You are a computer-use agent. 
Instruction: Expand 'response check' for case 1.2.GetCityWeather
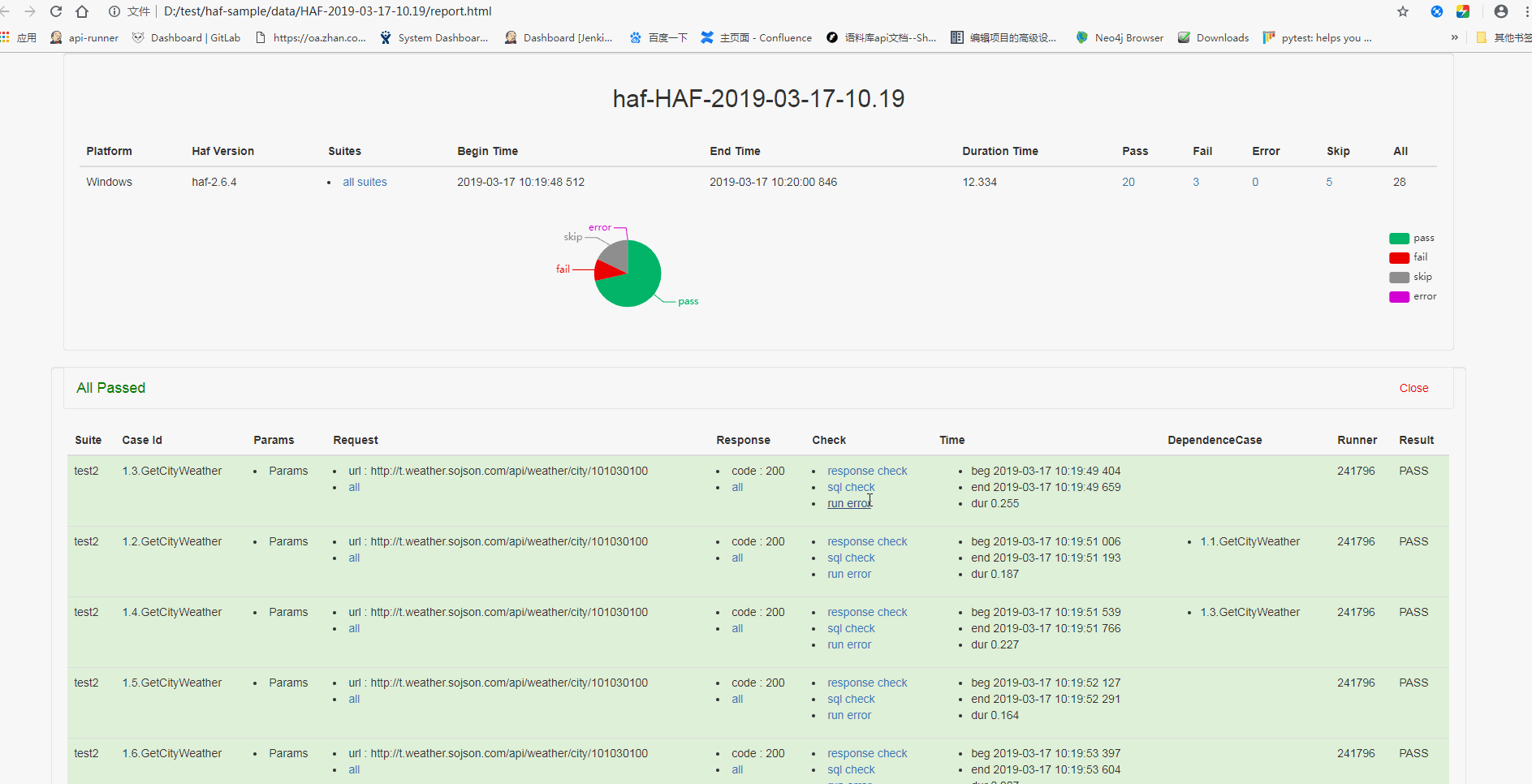coord(867,542)
